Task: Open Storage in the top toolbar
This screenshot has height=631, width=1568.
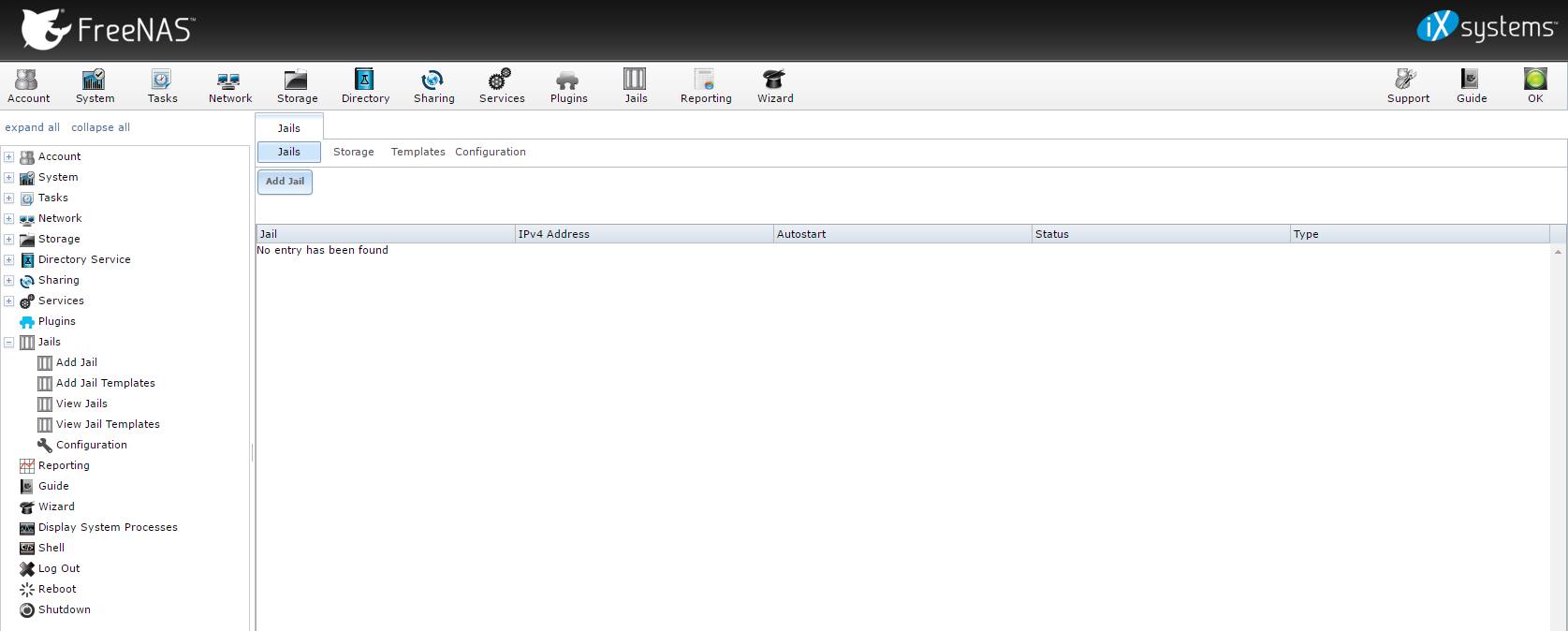Action: pyautogui.click(x=297, y=86)
